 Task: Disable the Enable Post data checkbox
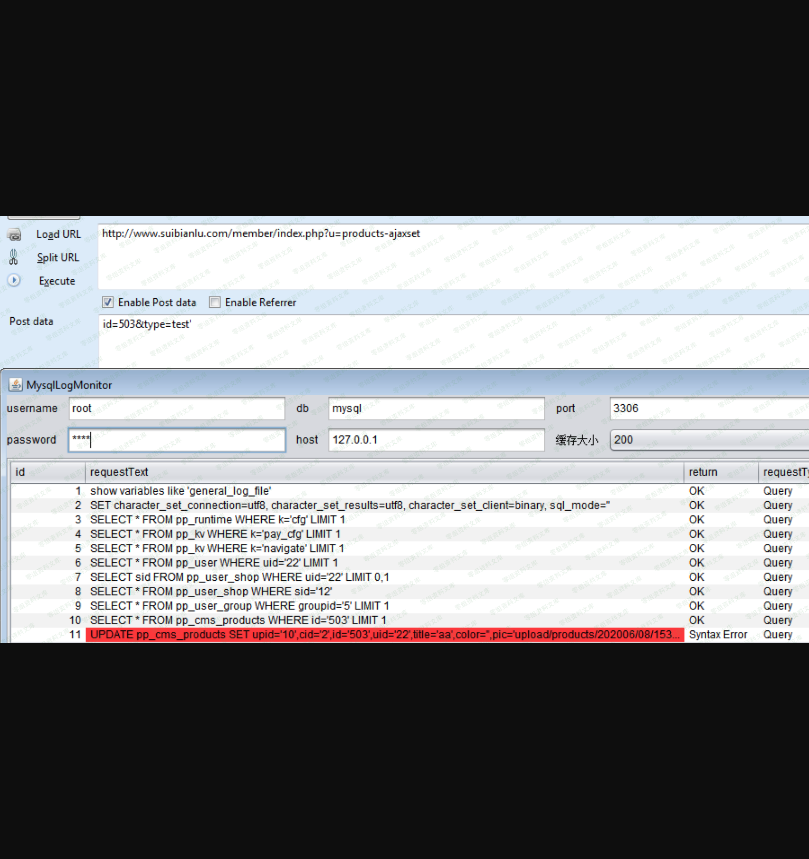108,302
